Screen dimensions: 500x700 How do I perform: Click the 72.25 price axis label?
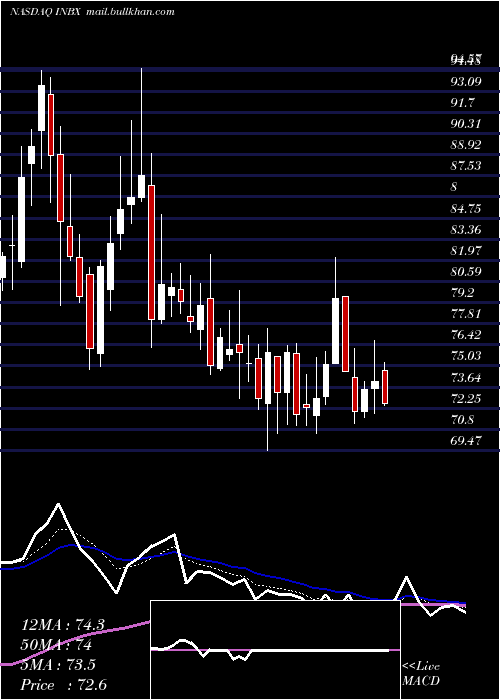coord(466,399)
